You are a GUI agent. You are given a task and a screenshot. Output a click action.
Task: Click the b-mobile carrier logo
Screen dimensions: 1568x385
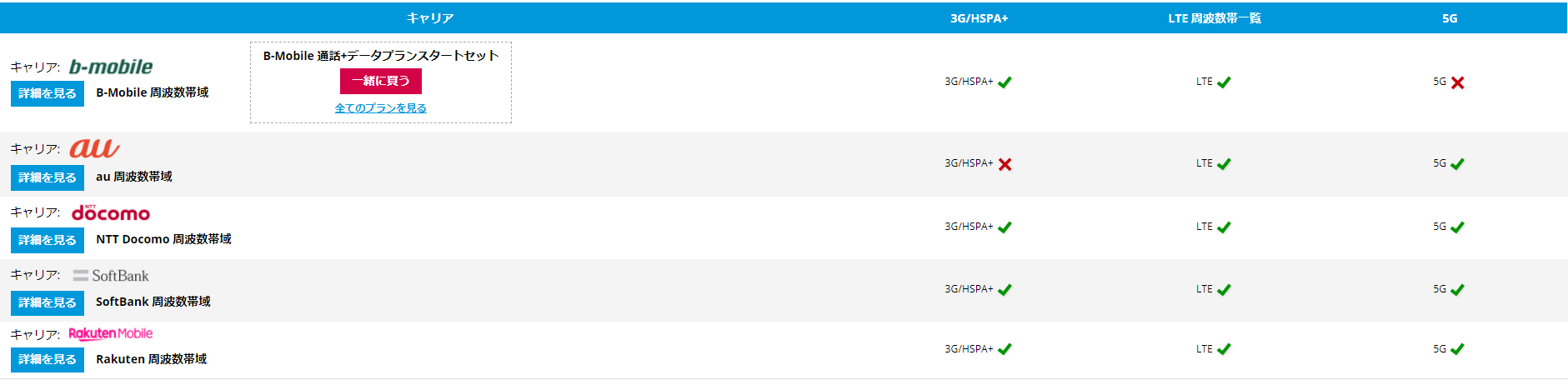click(111, 67)
